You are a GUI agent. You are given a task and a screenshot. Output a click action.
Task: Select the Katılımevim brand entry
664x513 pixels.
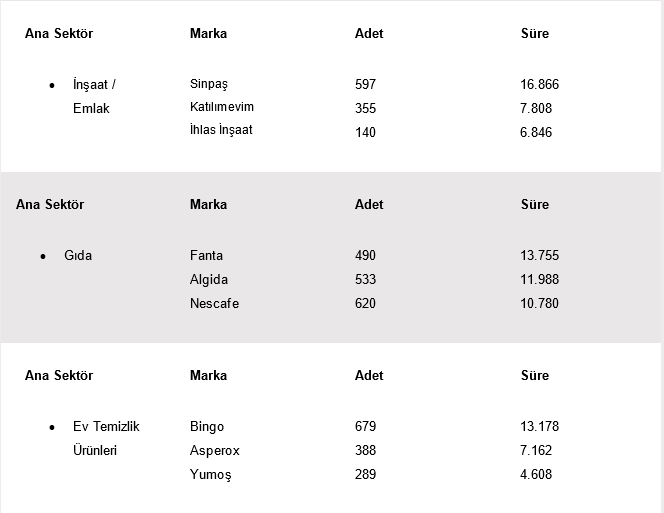[x=221, y=107]
